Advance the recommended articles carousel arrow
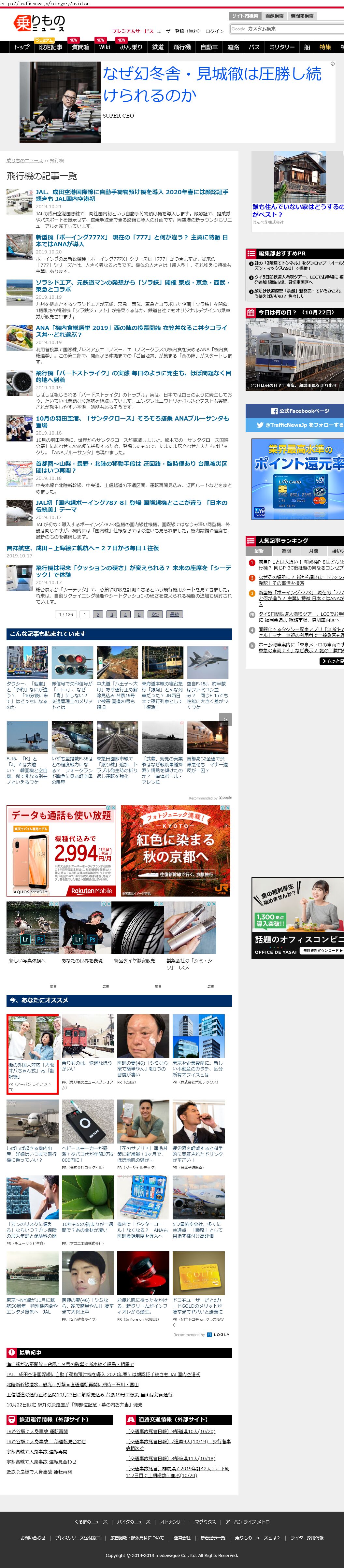This screenshot has height=1568, width=344. coord(225,719)
